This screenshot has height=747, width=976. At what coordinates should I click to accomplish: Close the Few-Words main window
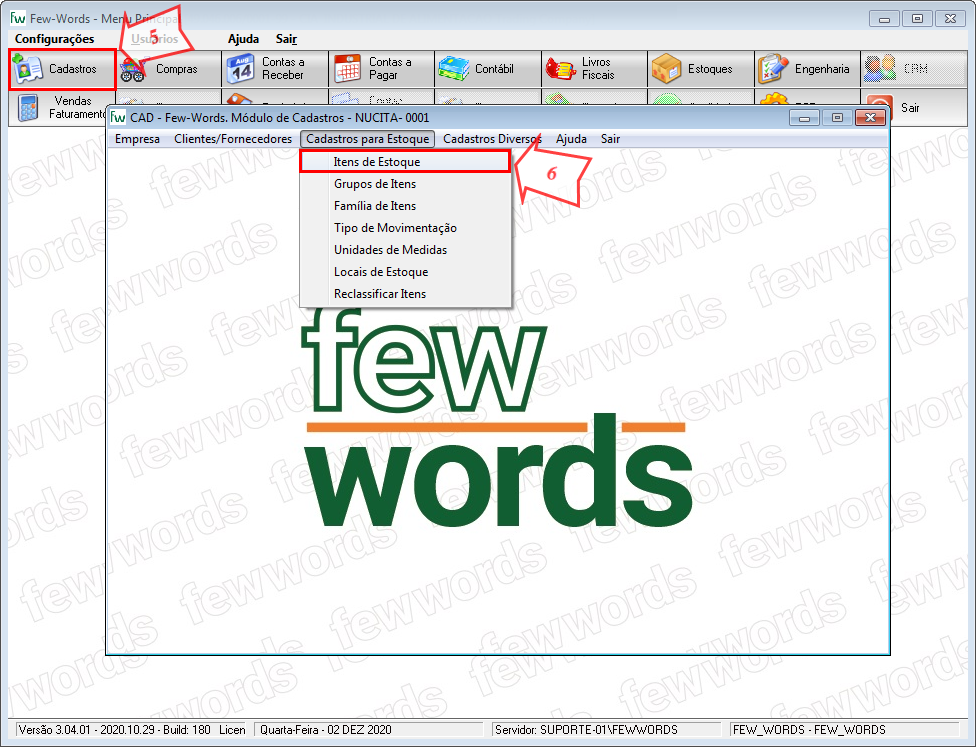click(950, 19)
